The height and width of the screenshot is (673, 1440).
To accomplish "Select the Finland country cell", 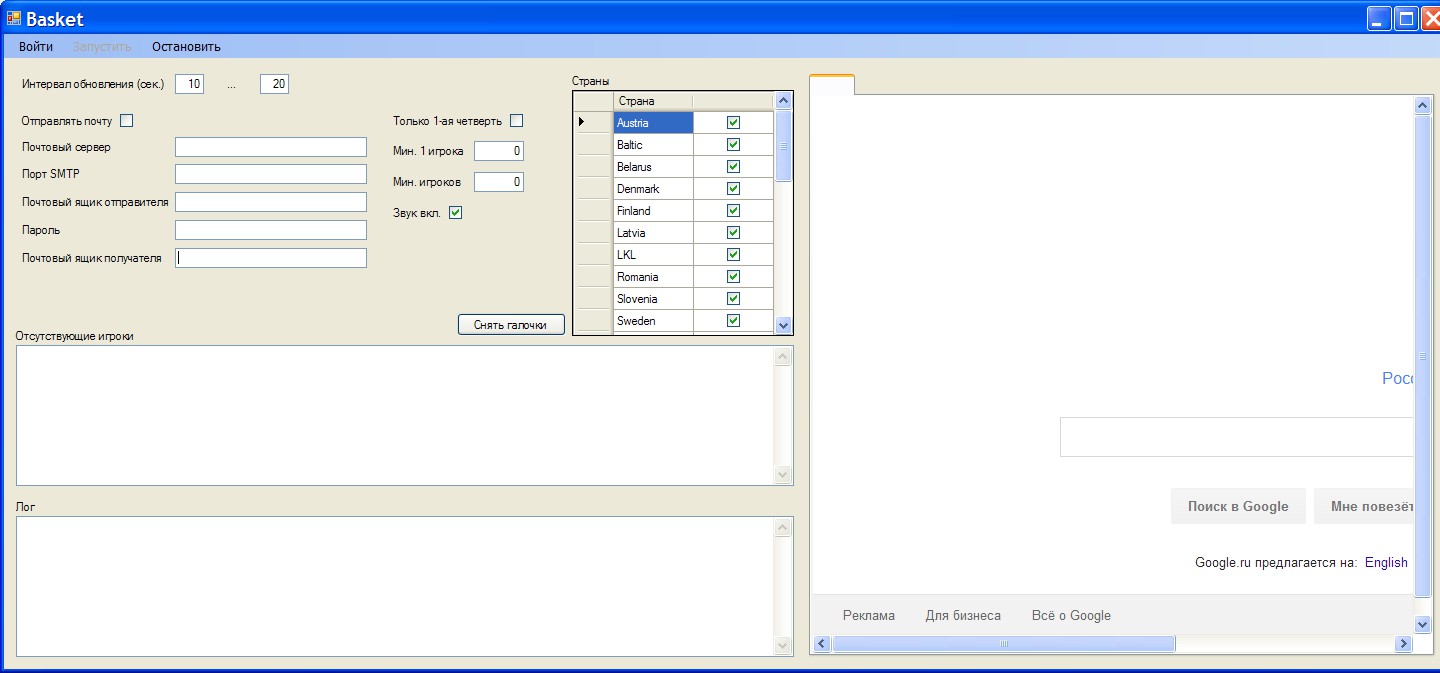I will click(x=653, y=211).
